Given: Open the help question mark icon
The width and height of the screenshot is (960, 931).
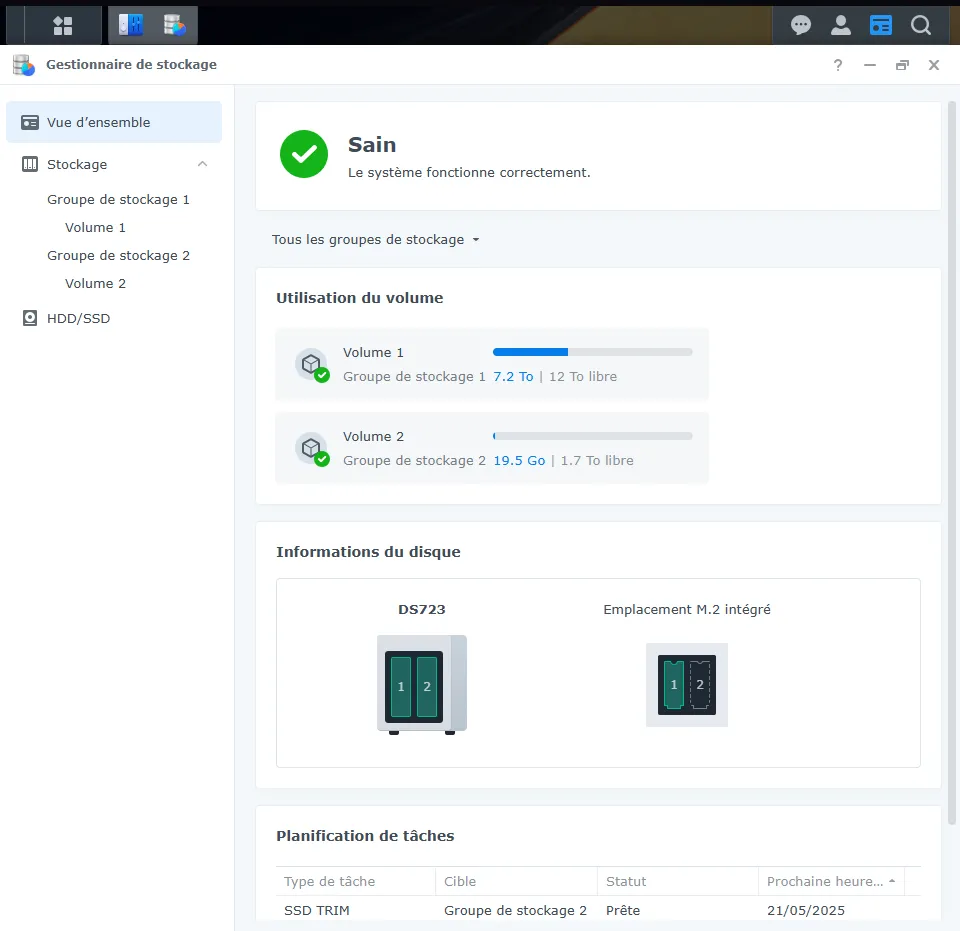Looking at the screenshot, I should pyautogui.click(x=838, y=65).
